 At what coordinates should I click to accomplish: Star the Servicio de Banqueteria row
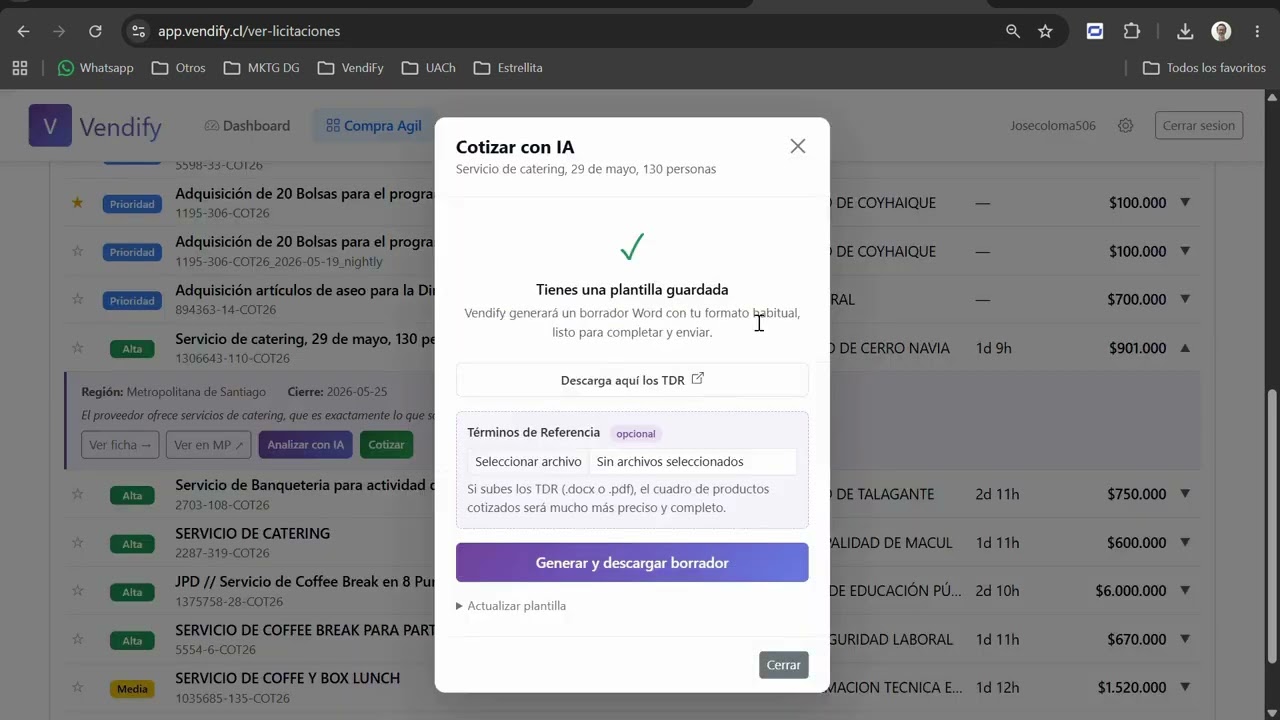77,494
